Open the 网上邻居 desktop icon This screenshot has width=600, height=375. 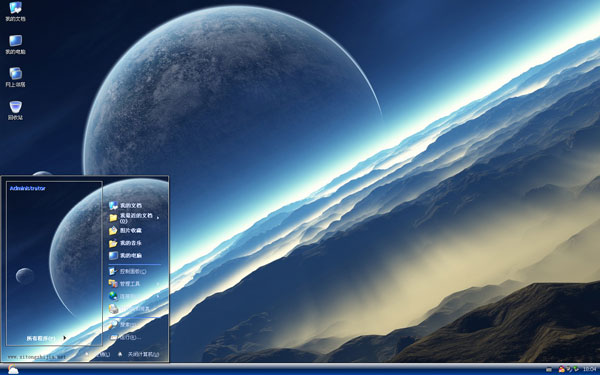coord(15,77)
